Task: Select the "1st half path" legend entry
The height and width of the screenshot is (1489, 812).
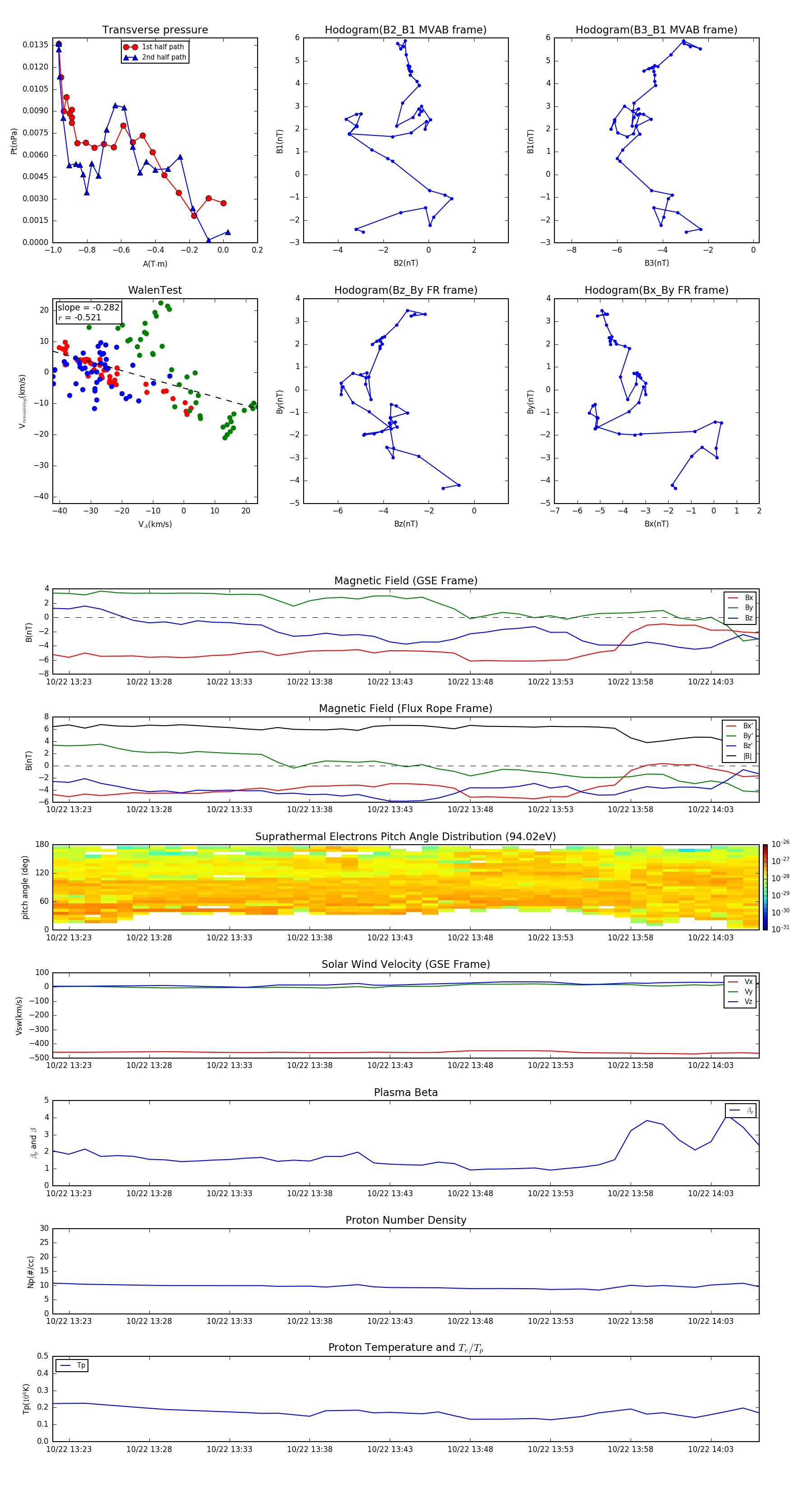Action: tap(154, 47)
